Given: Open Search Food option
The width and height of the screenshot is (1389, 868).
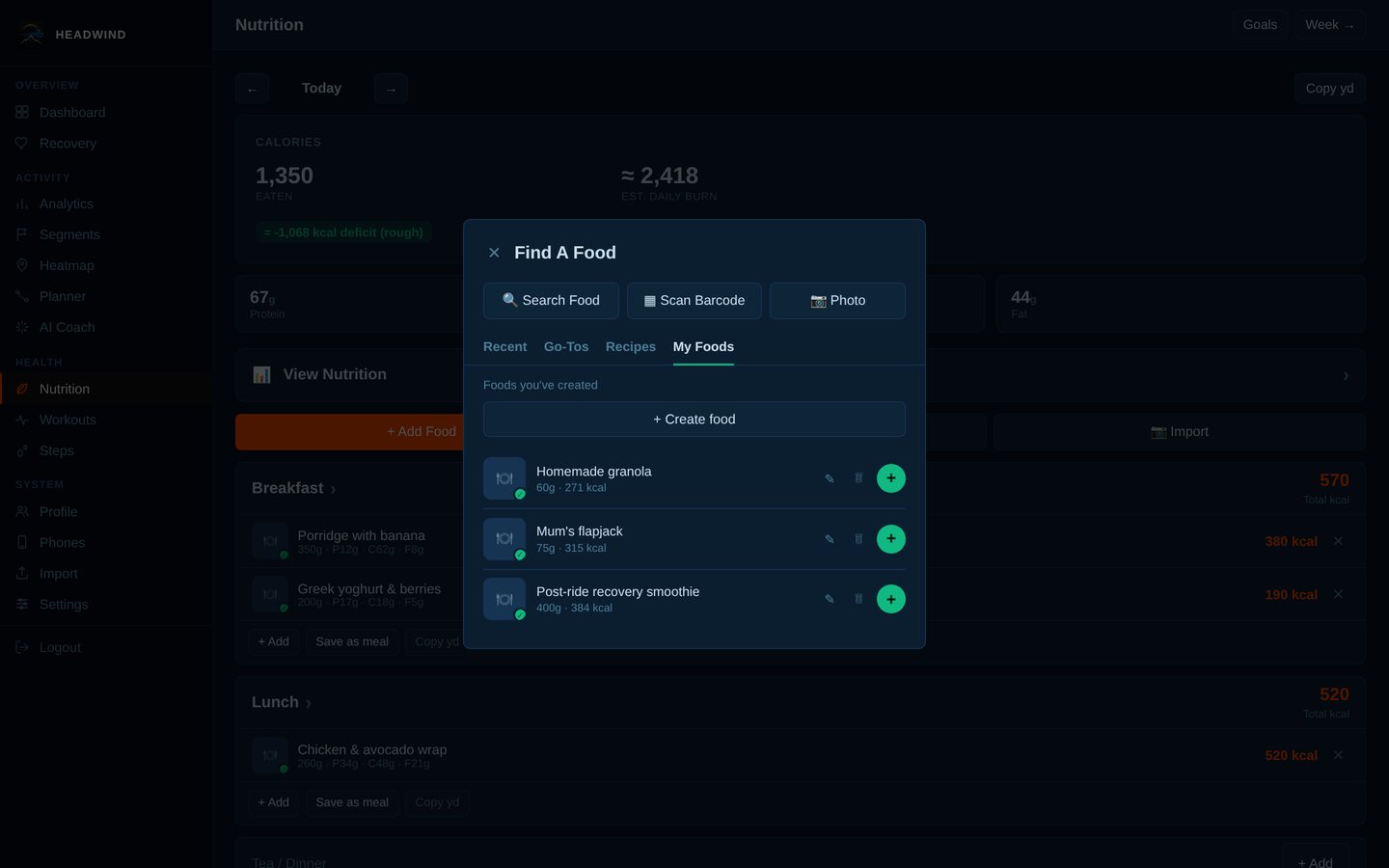Looking at the screenshot, I should [x=551, y=301].
